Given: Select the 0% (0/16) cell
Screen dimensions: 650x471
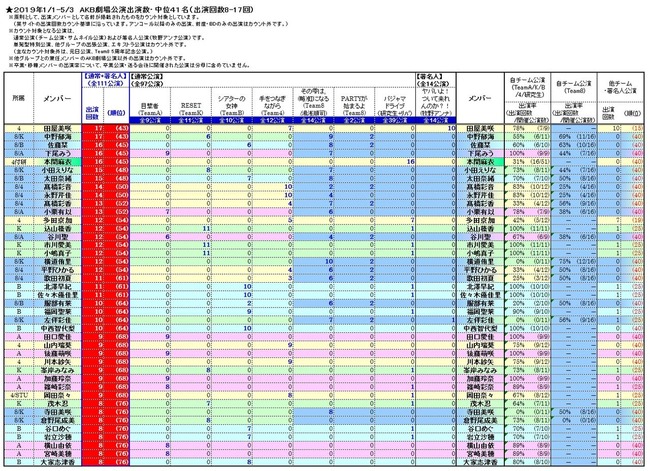Looking at the screenshot, I should click(574, 420).
